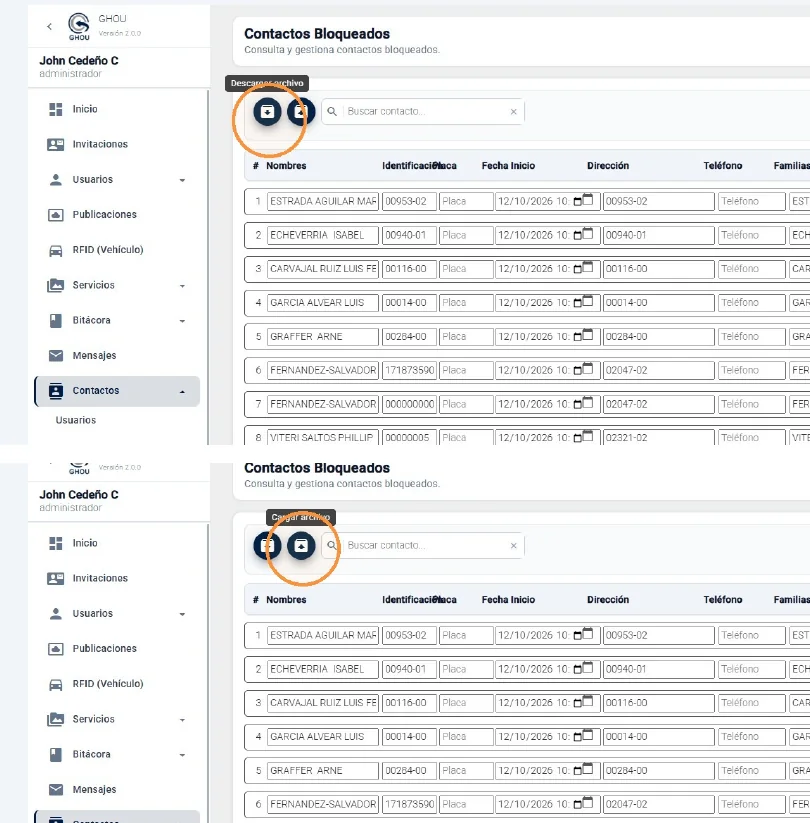Click Teléfono field in CARVAJAL RUIZ row, top screenshot

tap(751, 269)
